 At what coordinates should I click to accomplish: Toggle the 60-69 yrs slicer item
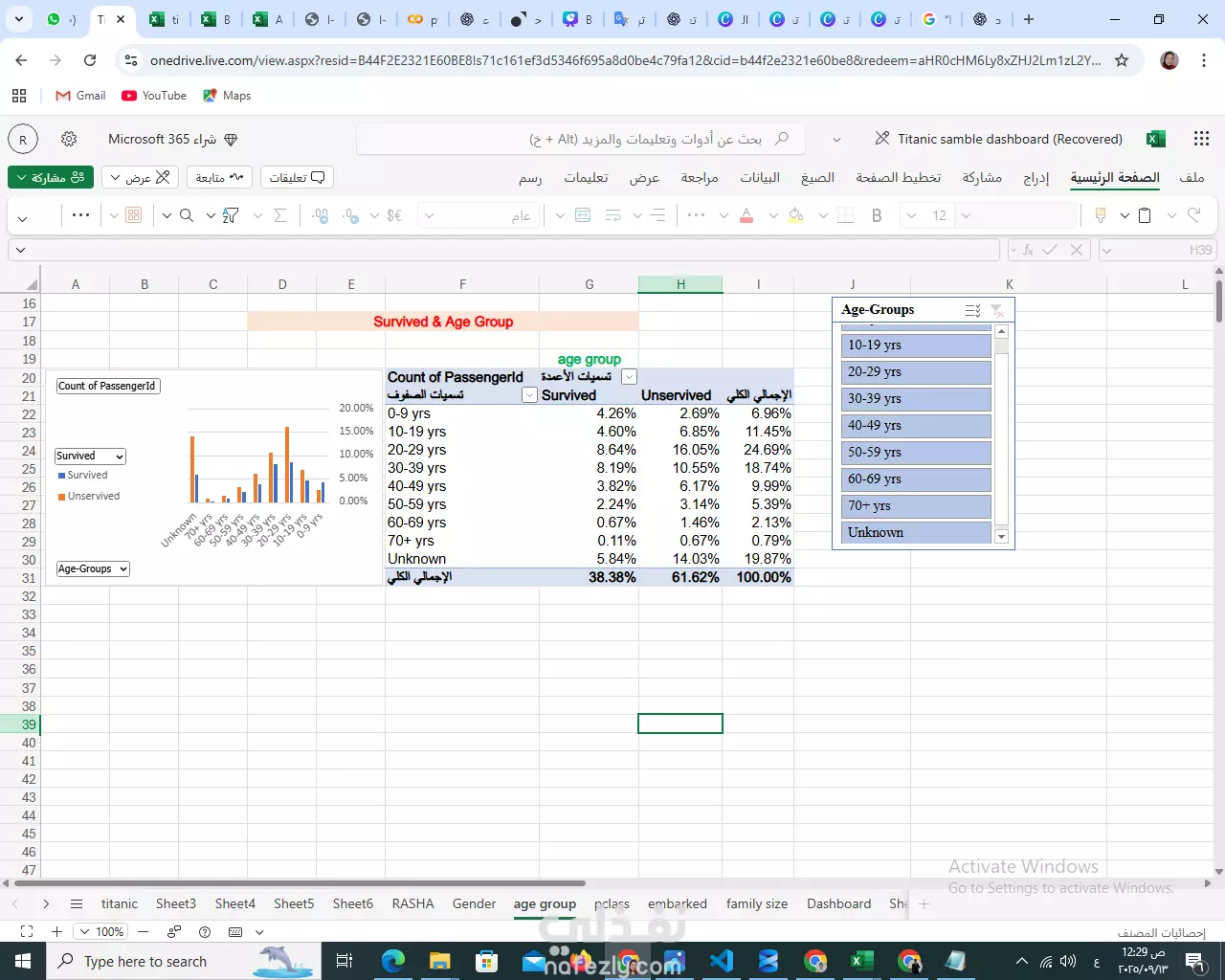[916, 479]
